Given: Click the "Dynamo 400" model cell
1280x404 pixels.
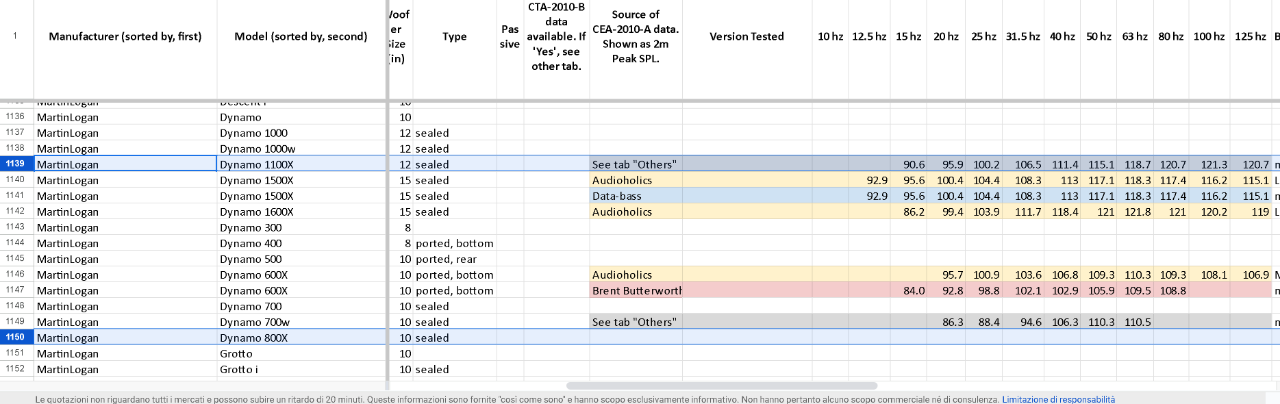Looking at the screenshot, I should (x=301, y=243).
